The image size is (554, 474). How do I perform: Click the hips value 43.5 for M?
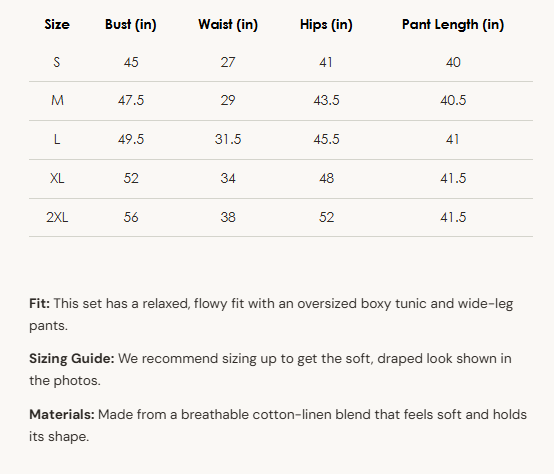tap(326, 101)
